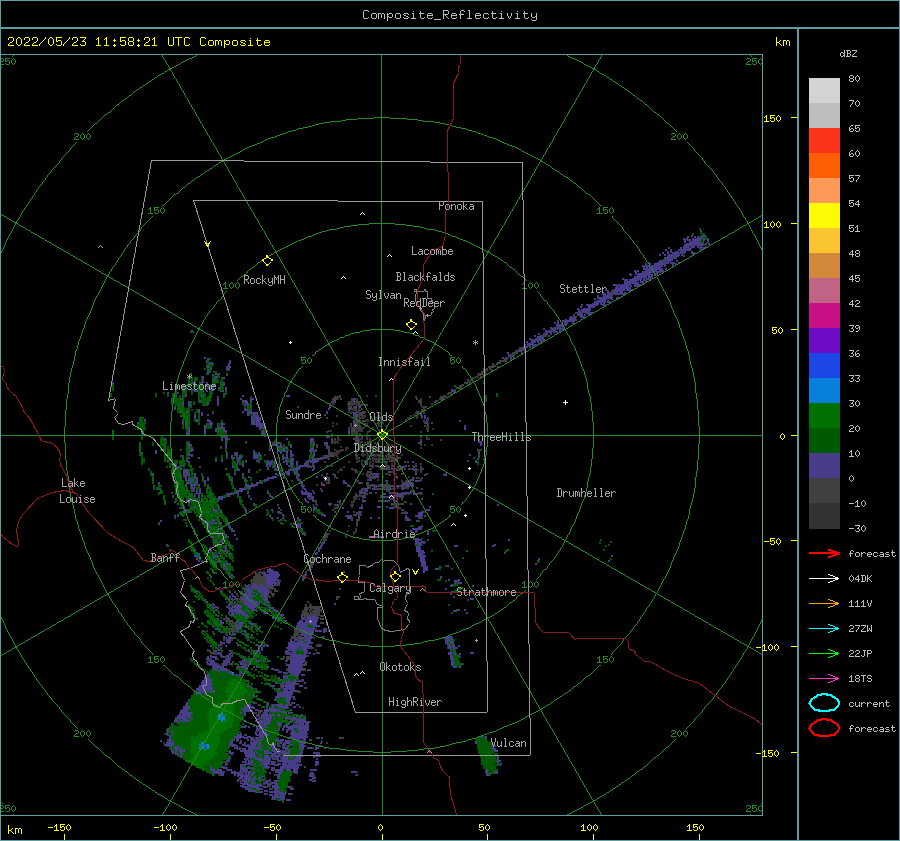Click the yellow diamond marker under Cochrane

(x=342, y=577)
